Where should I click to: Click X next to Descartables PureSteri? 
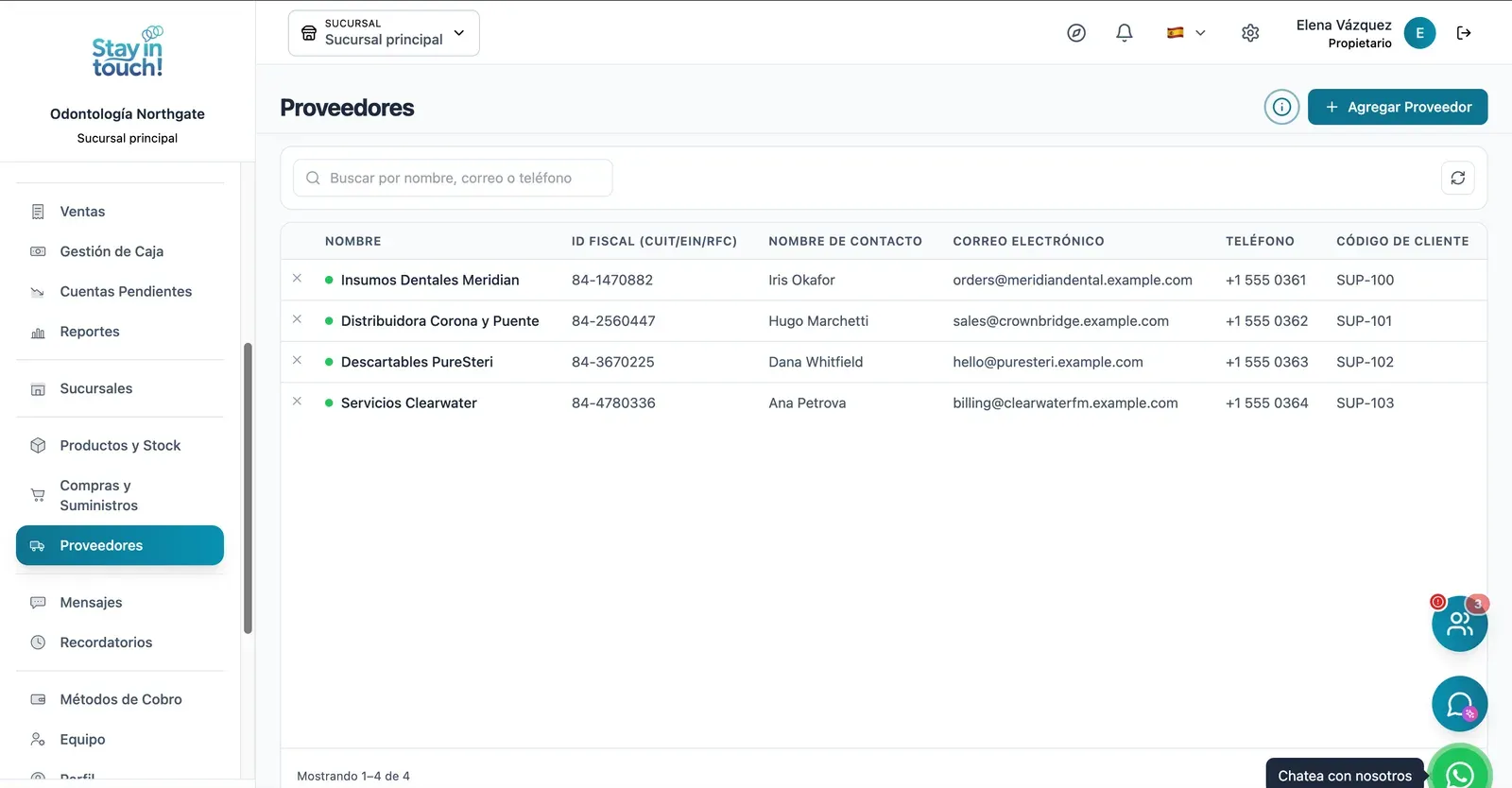tap(297, 361)
